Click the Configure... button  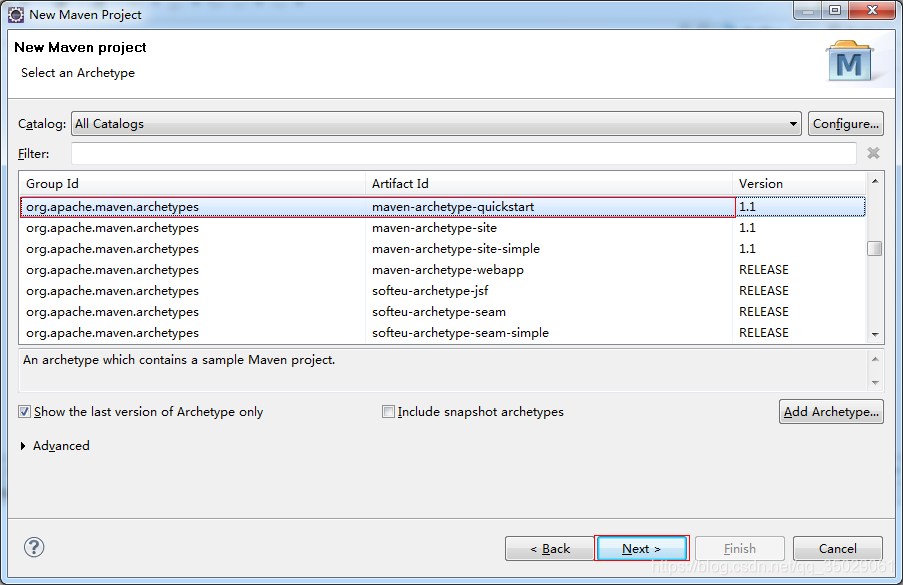[845, 124]
